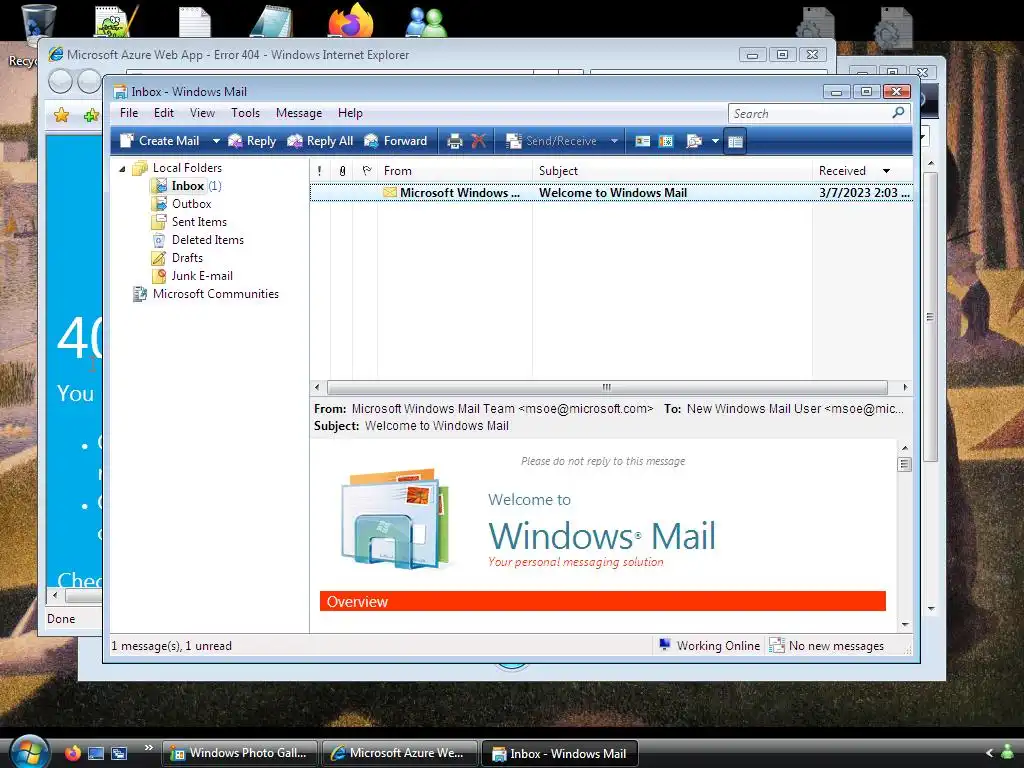Open Windows Calendar toolbar icon

[666, 141]
